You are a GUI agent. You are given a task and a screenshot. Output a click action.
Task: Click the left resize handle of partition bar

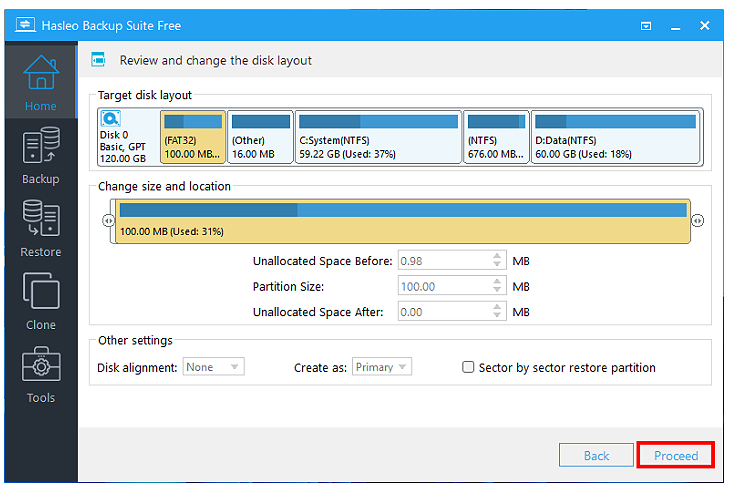[108, 220]
